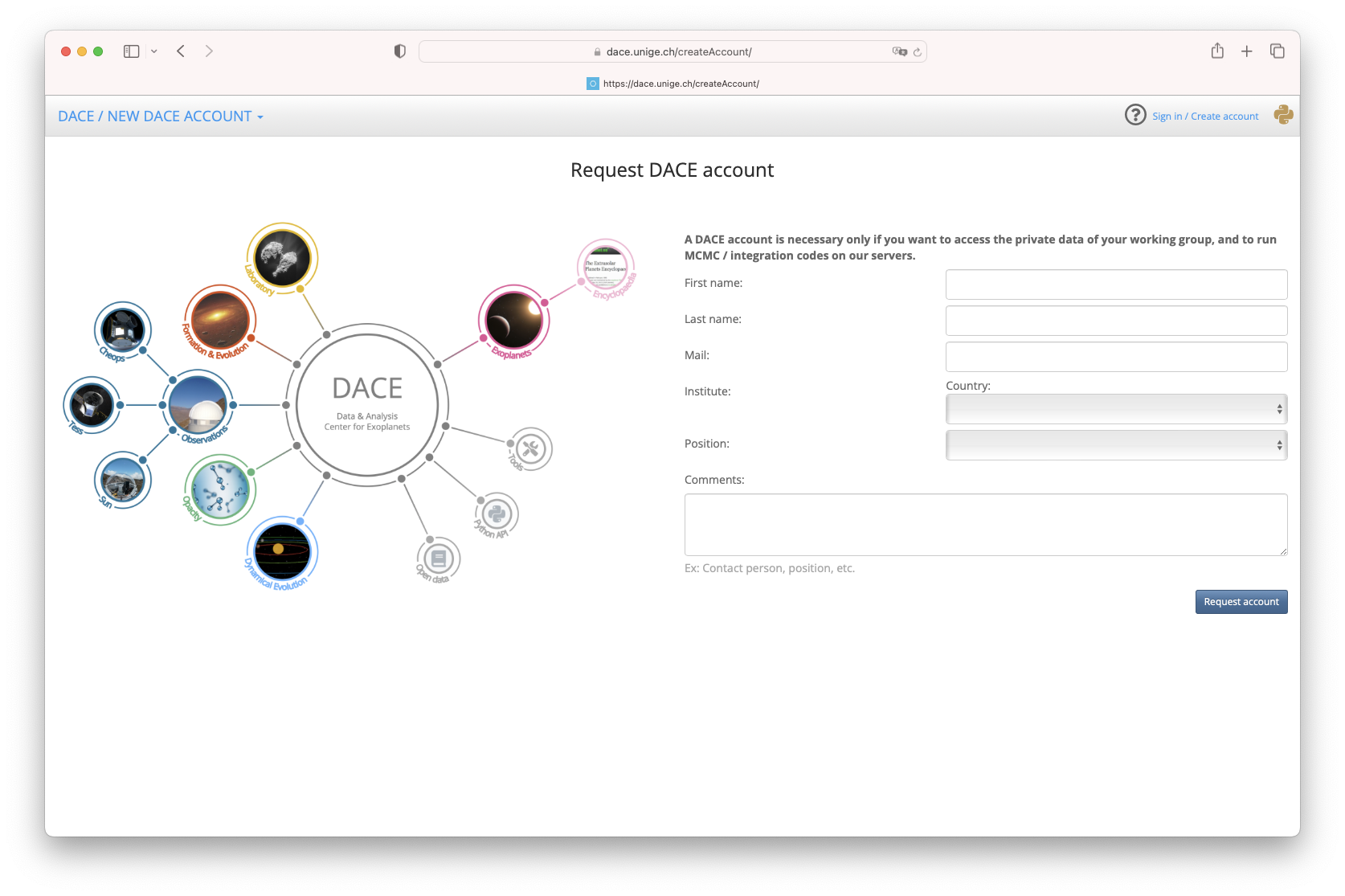Open the Opacity molecule icon

coord(219,489)
